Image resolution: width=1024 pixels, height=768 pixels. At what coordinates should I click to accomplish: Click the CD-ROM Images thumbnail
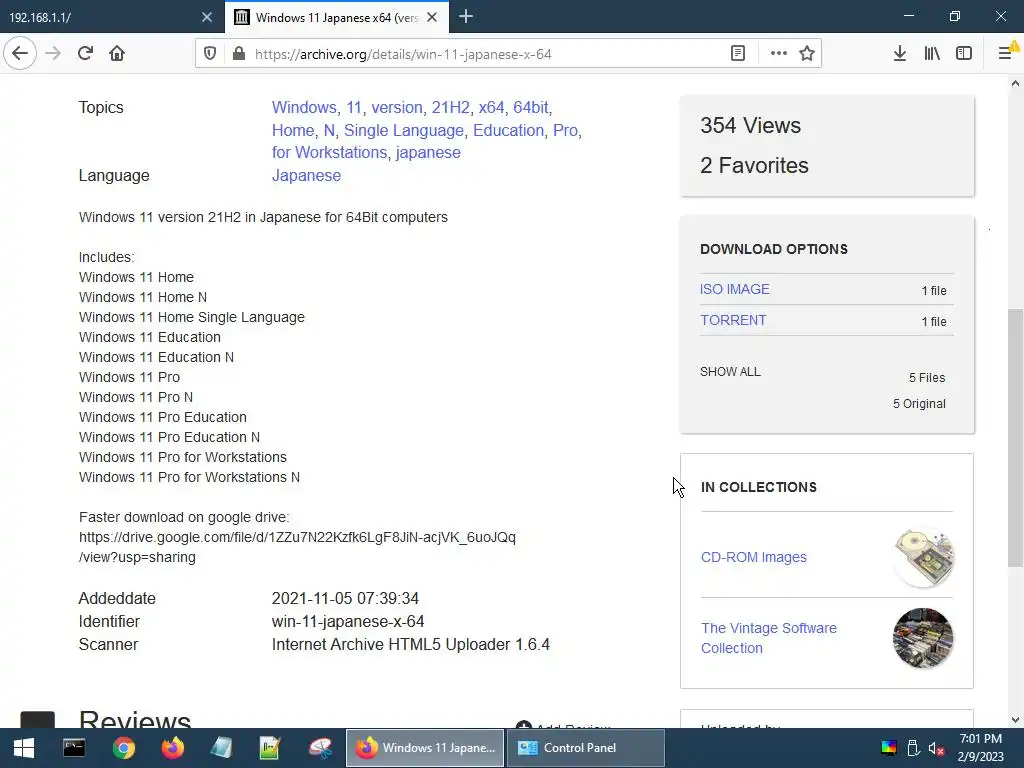pyautogui.click(x=924, y=557)
